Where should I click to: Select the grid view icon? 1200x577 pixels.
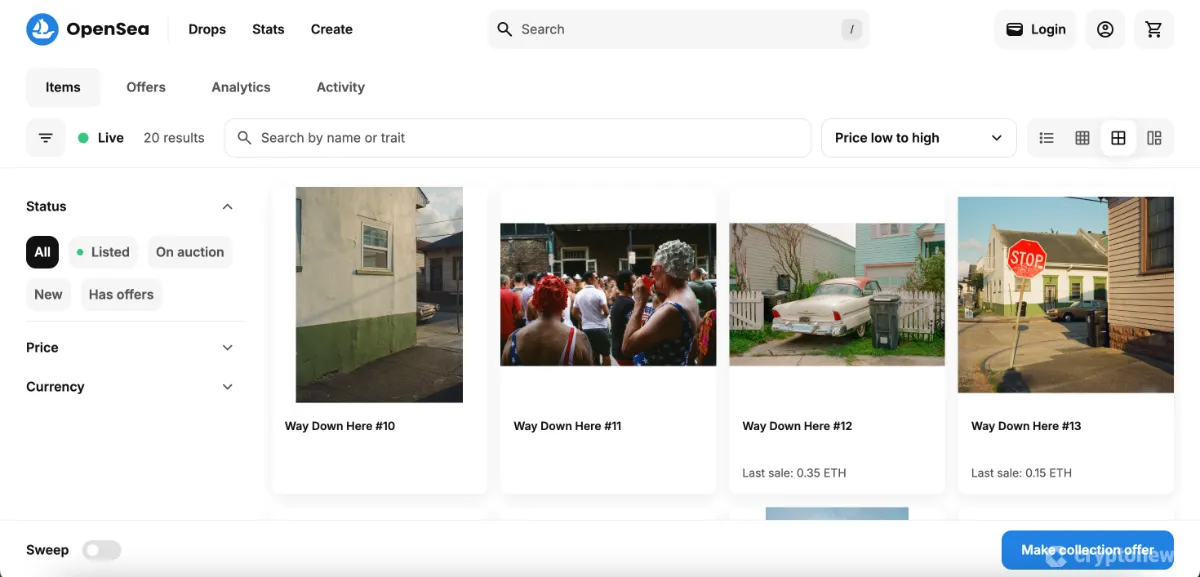[1082, 137]
